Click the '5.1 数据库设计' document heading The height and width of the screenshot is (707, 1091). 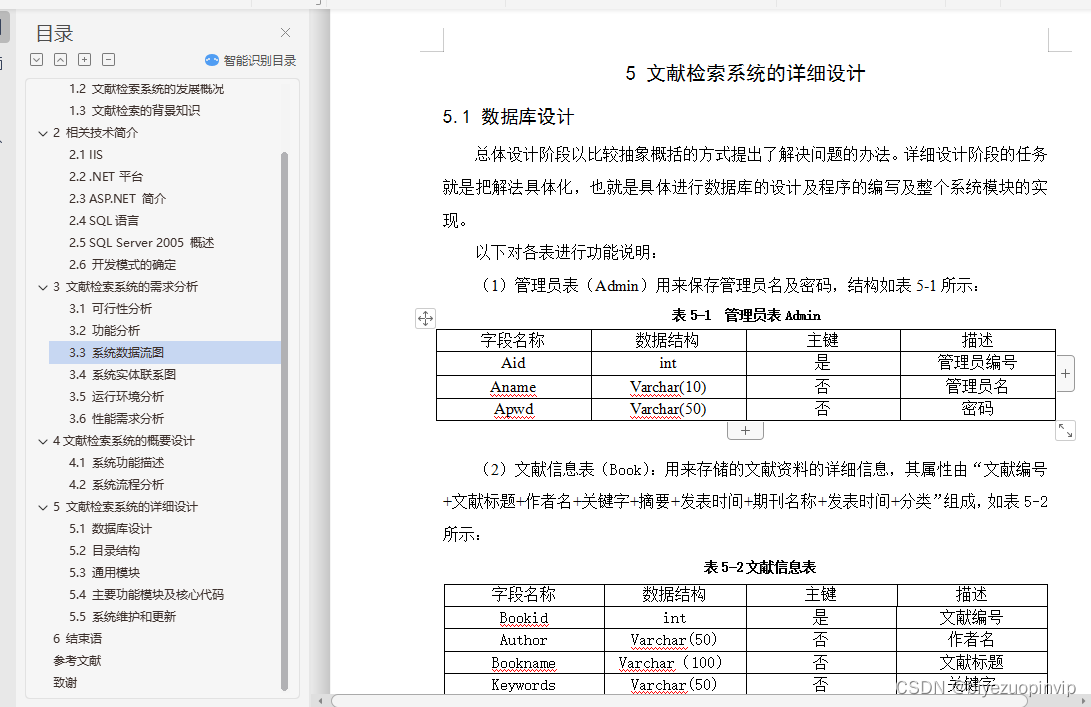coord(508,117)
